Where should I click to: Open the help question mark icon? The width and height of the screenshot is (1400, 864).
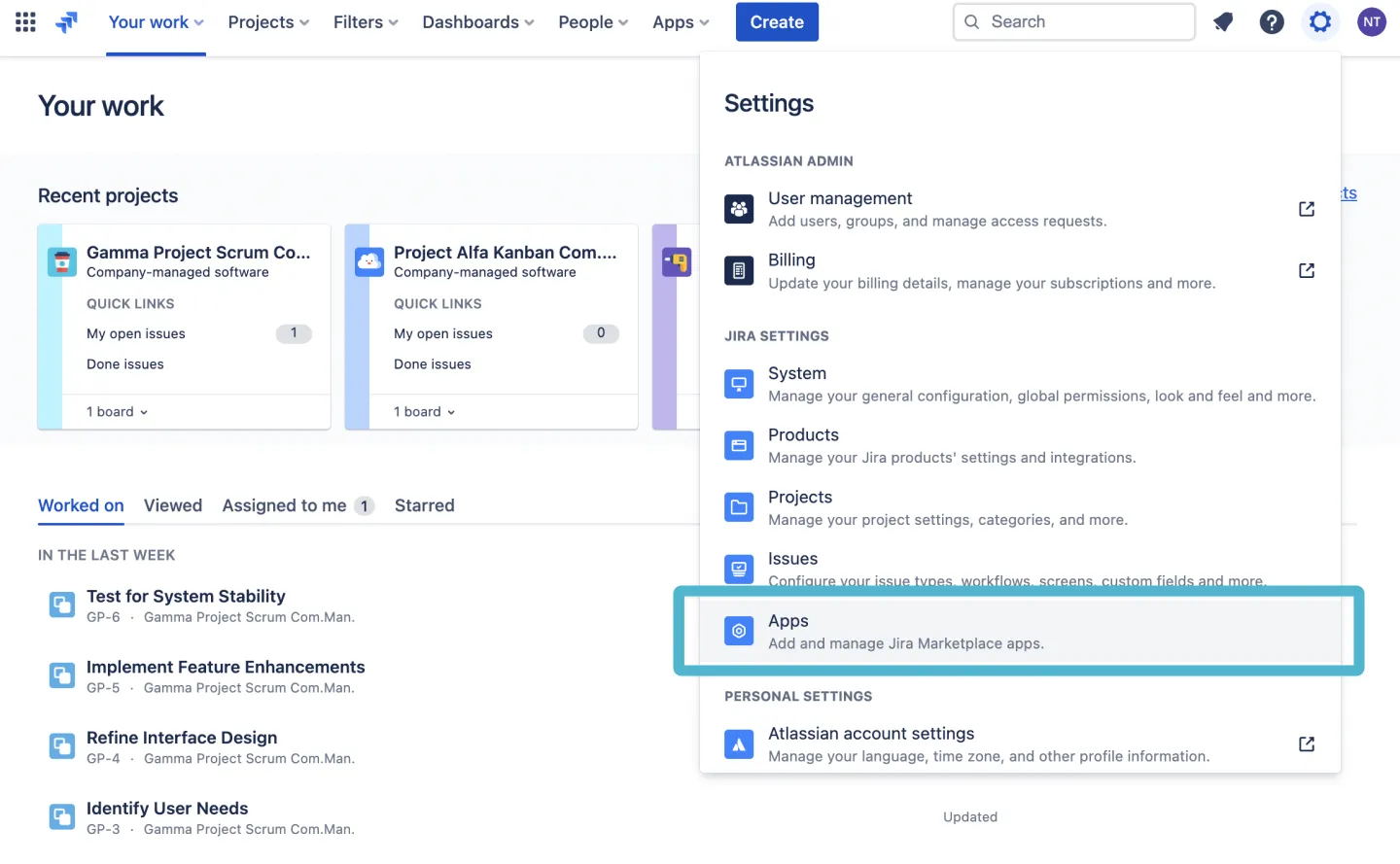(x=1272, y=22)
